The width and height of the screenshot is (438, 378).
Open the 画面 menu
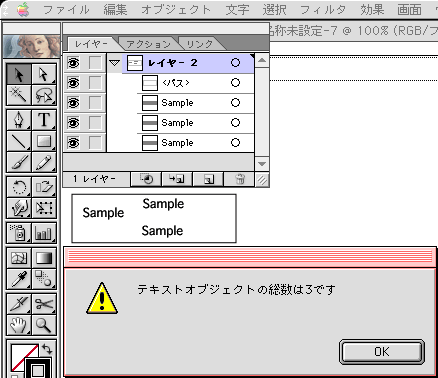pyautogui.click(x=409, y=9)
